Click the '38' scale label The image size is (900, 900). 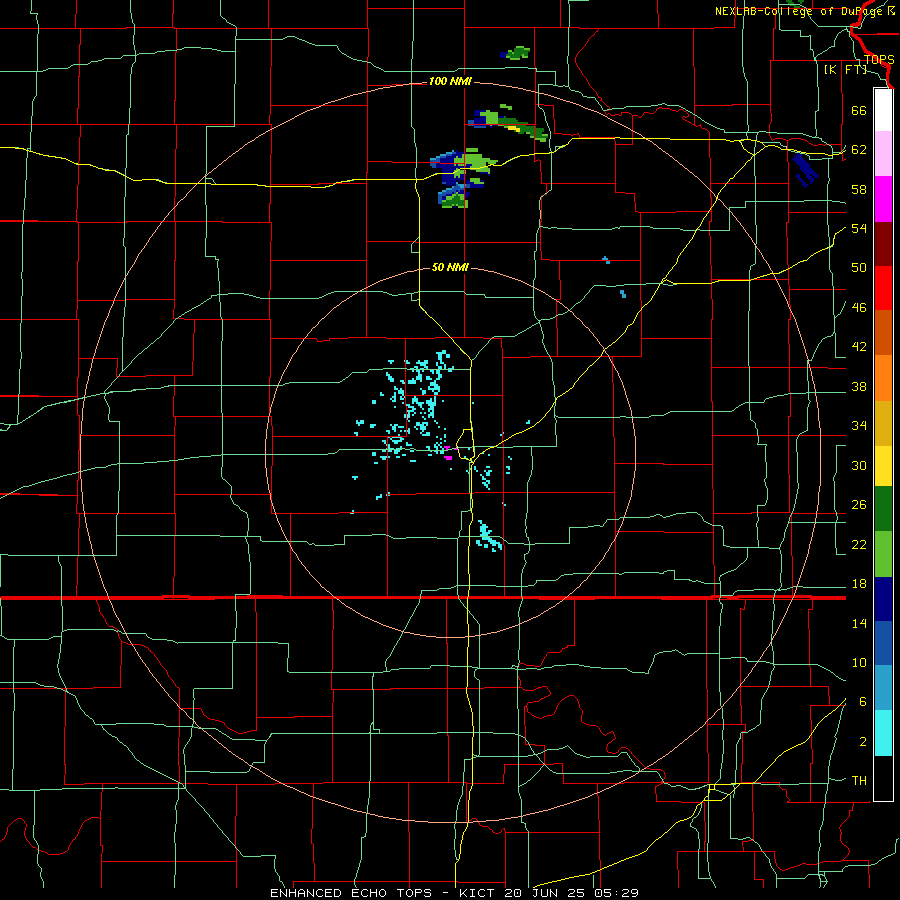859,387
